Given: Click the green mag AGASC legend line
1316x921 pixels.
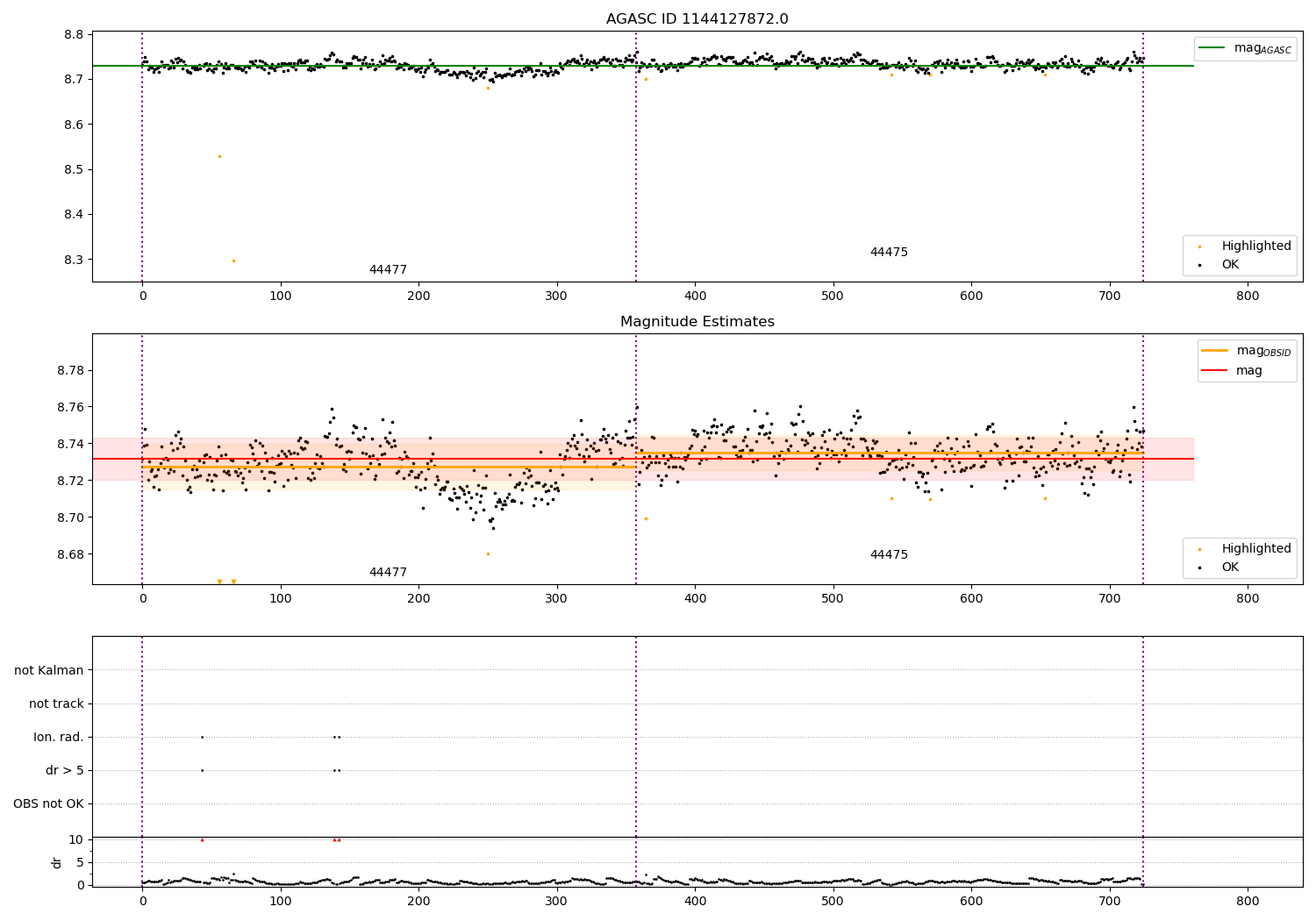Looking at the screenshot, I should point(1212,48).
